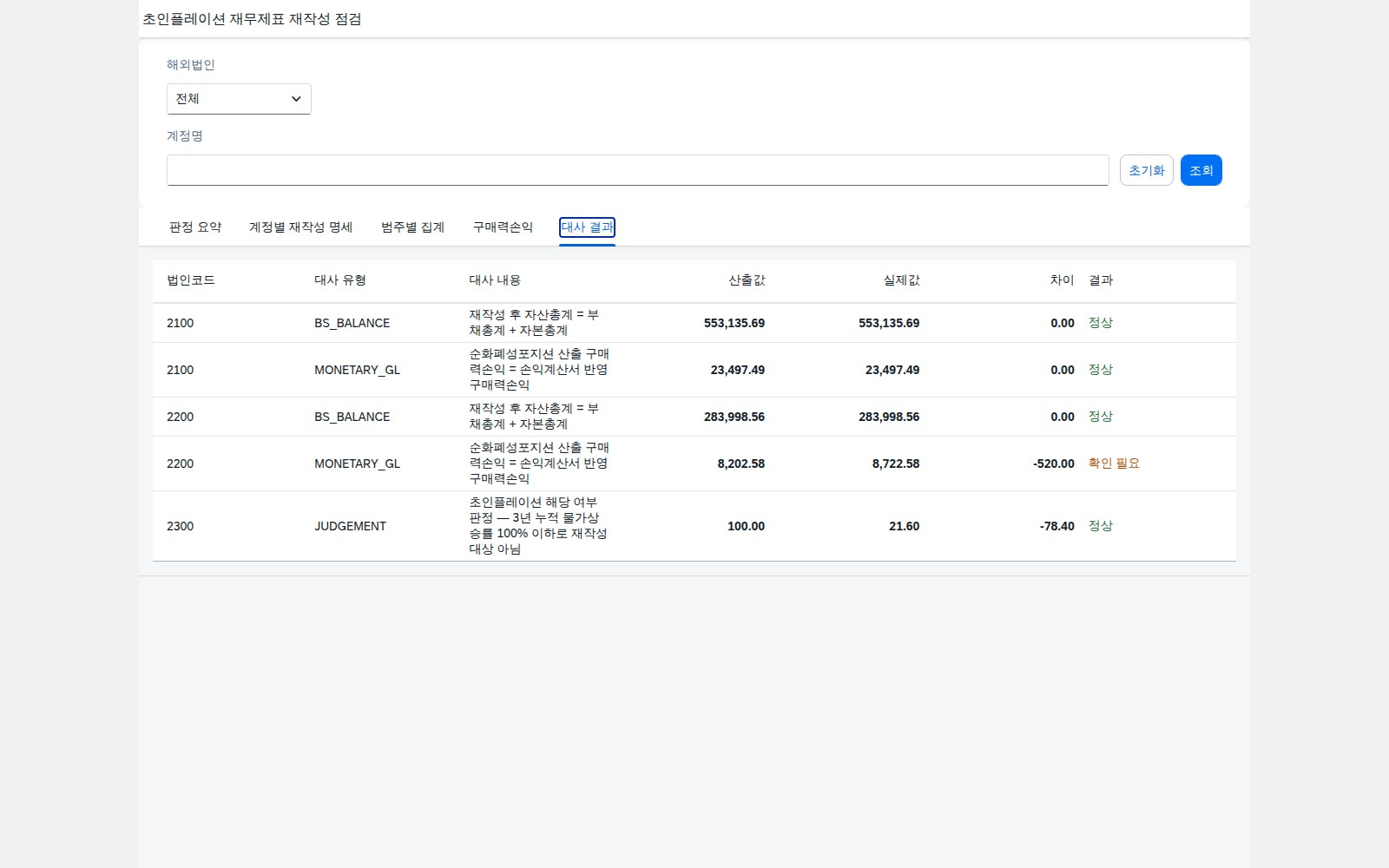
Task: Click the 8,722.58 실제값 cell
Action: coord(896,464)
